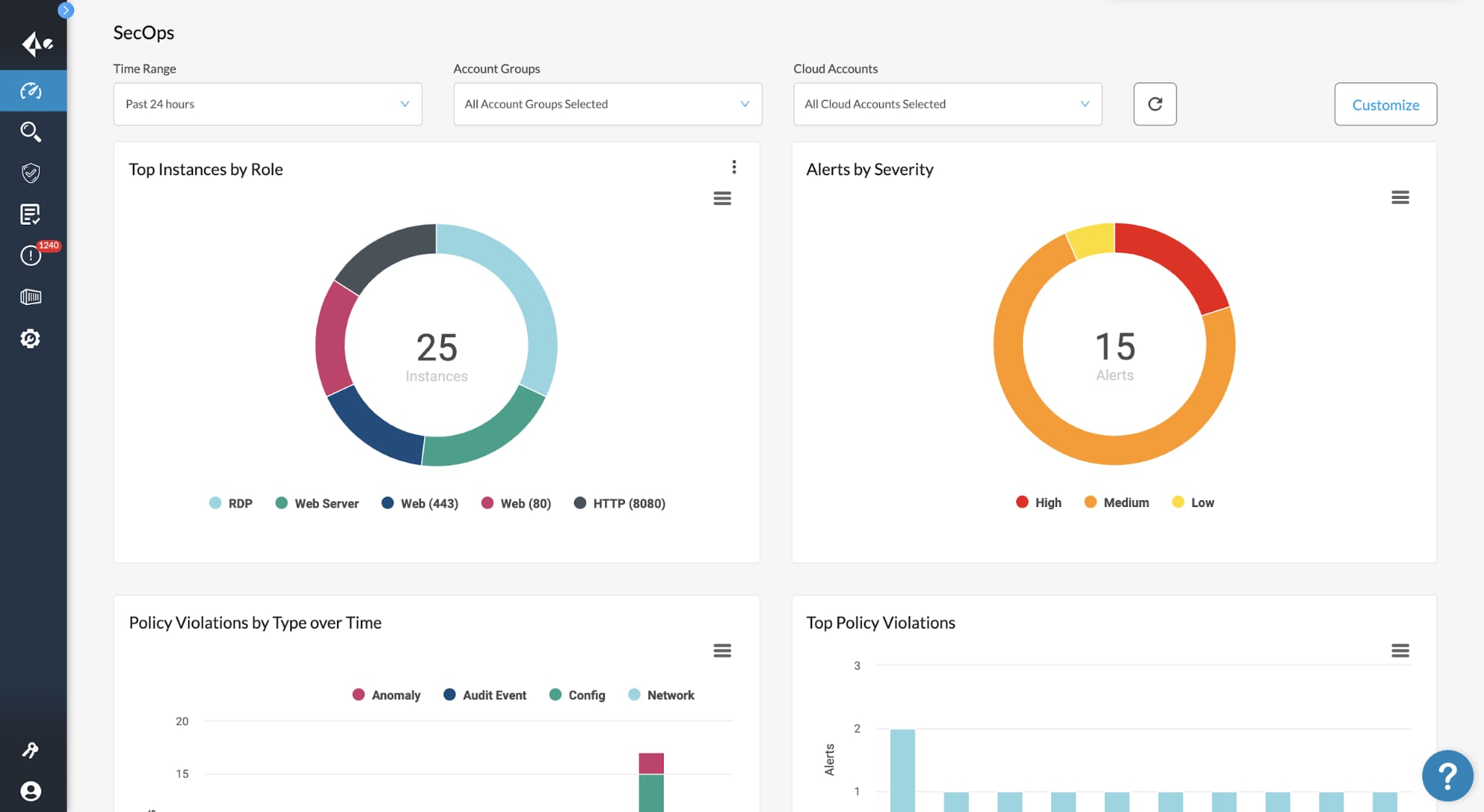This screenshot has height=812, width=1484.
Task: Click the Prisma Cloud logo at sidebar top
Action: point(36,44)
